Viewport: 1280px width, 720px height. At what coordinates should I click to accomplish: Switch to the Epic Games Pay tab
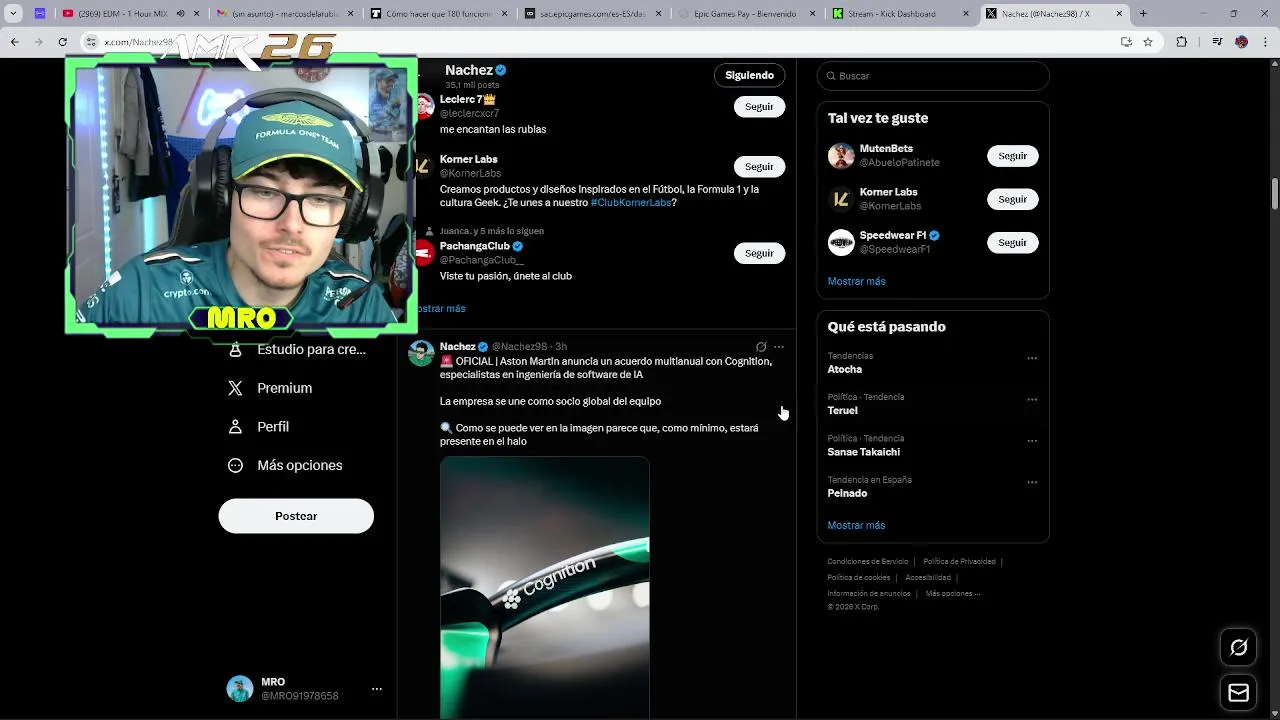click(746, 14)
